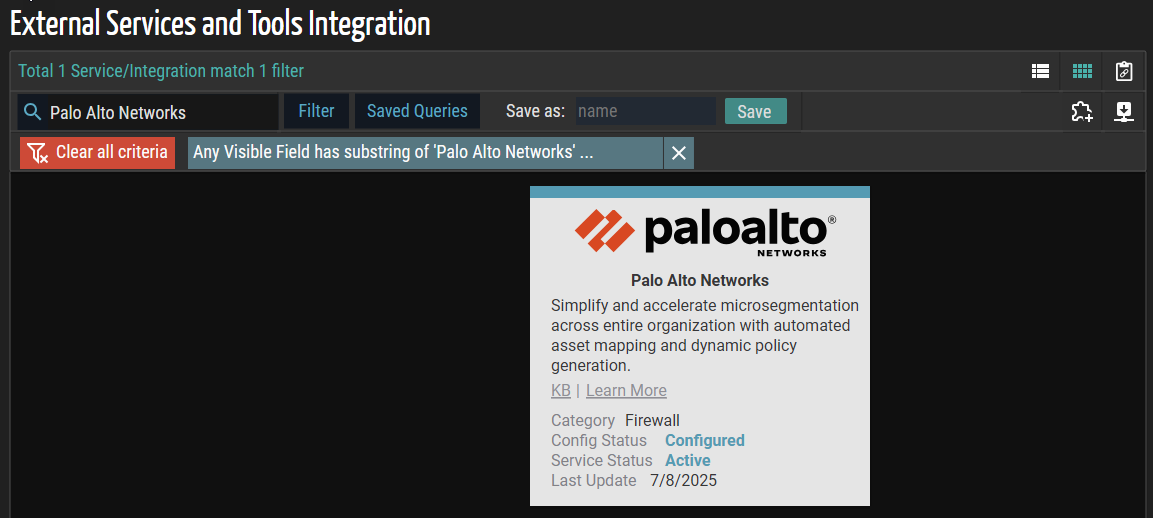The width and height of the screenshot is (1153, 518).
Task: Focus the Save as name field
Action: coord(645,111)
